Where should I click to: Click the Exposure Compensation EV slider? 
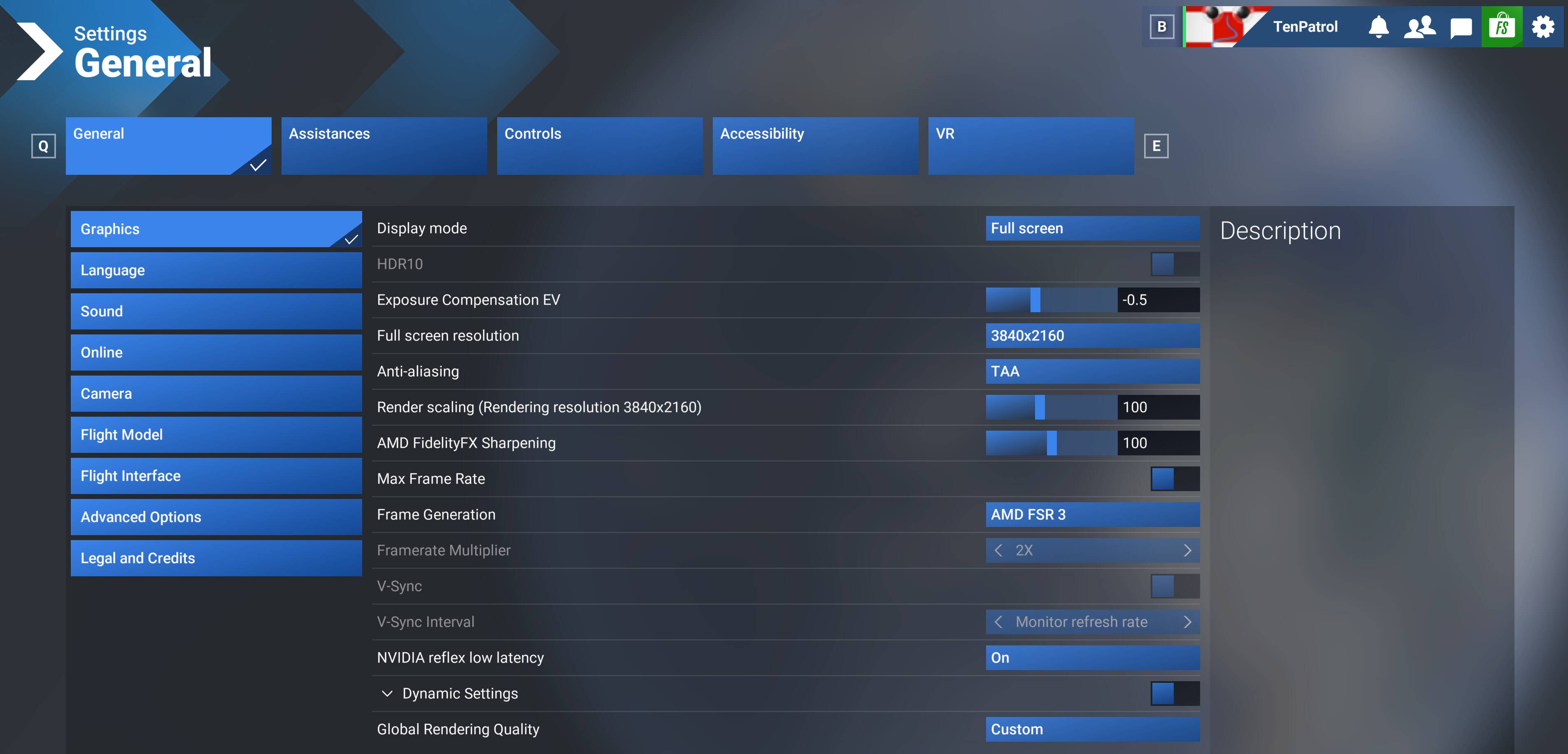[x=1051, y=300]
